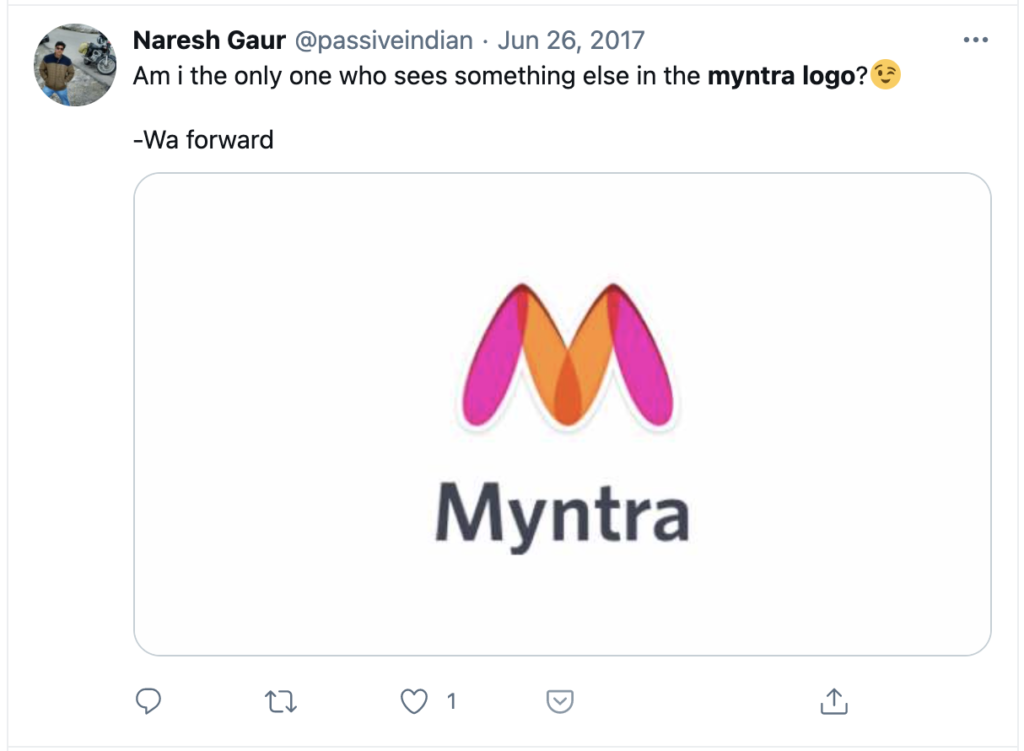Viewport: 1024px width, 751px height.
Task: Visit the @passiveindian handle
Action: (384, 40)
